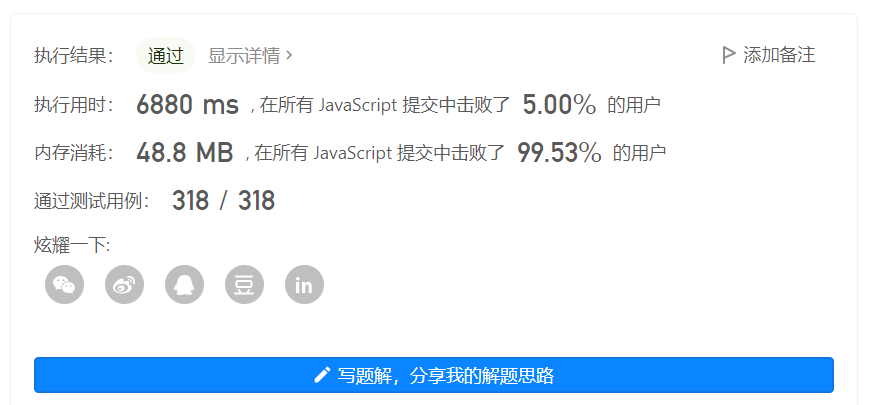Viewport: 883px width, 405px height.
Task: Click the 添加备注 text to add a note
Action: pyautogui.click(x=779, y=55)
